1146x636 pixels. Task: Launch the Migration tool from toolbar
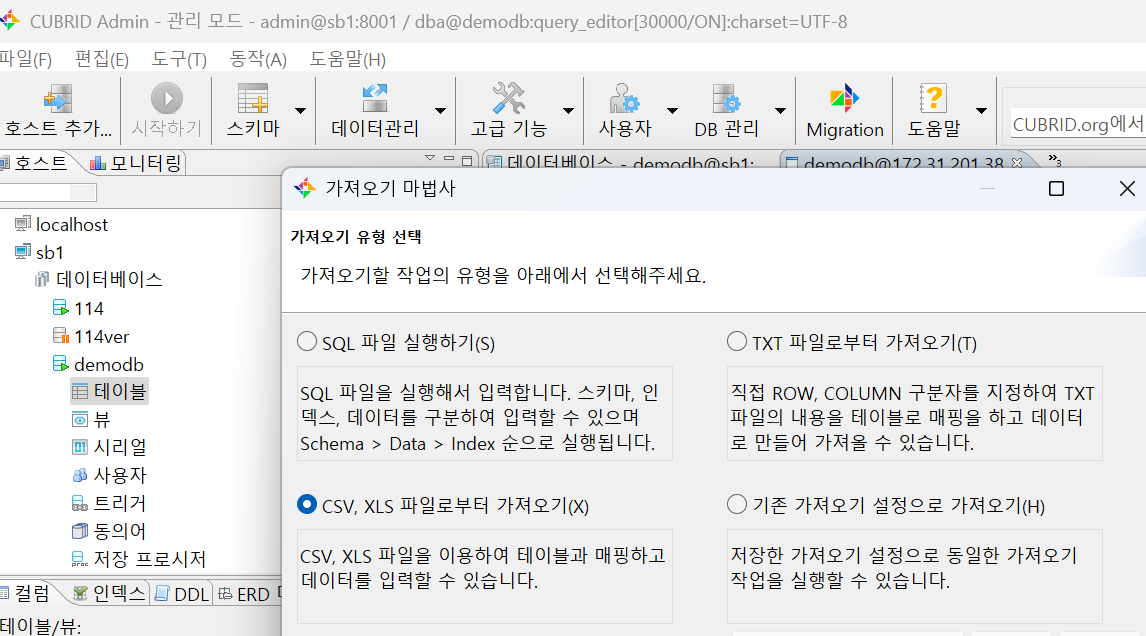click(843, 100)
